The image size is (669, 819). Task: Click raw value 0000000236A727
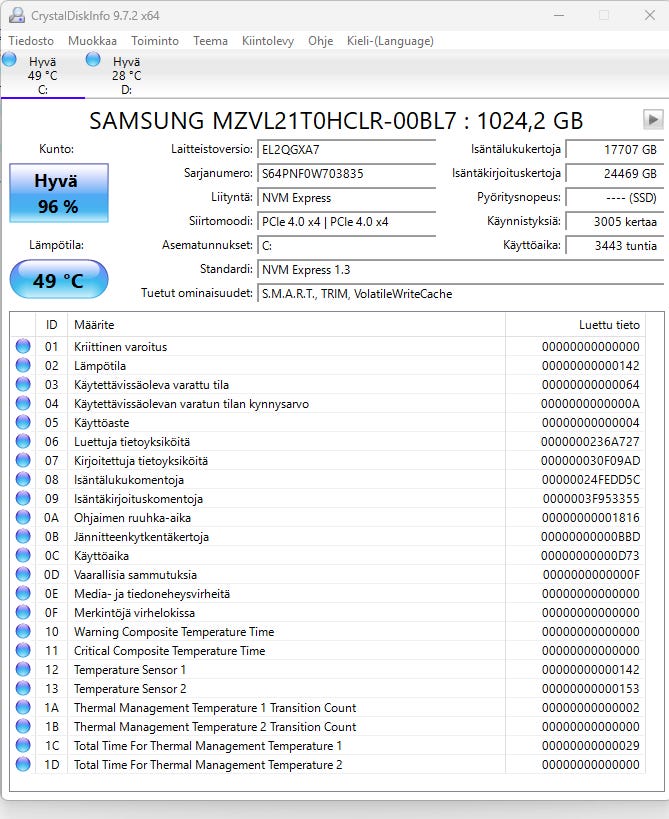pyautogui.click(x=590, y=441)
